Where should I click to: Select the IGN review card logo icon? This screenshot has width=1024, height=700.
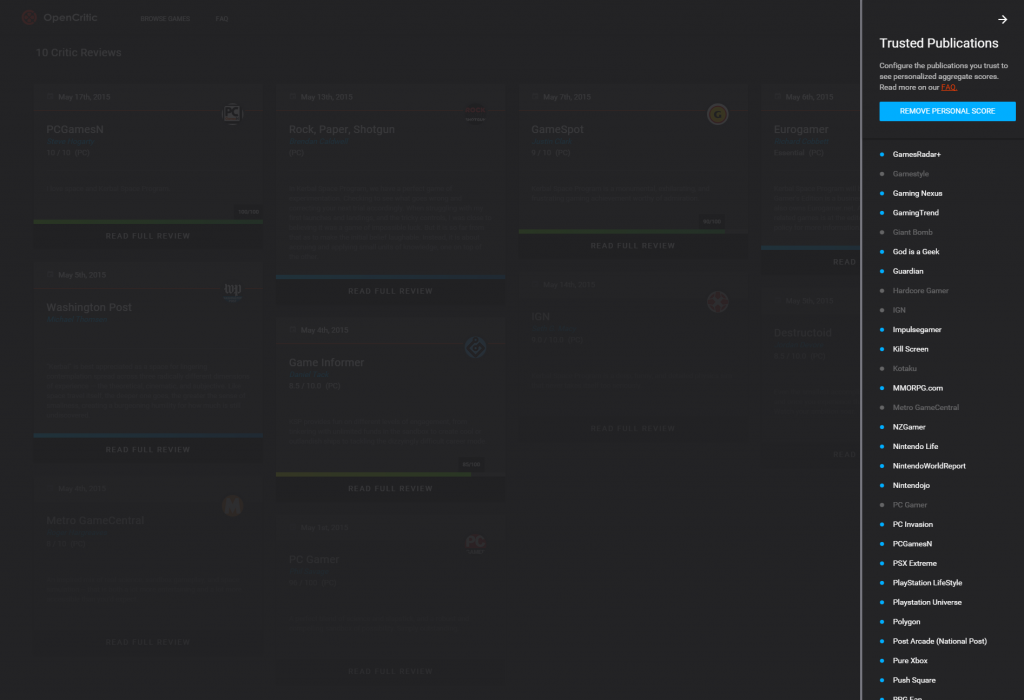point(717,301)
